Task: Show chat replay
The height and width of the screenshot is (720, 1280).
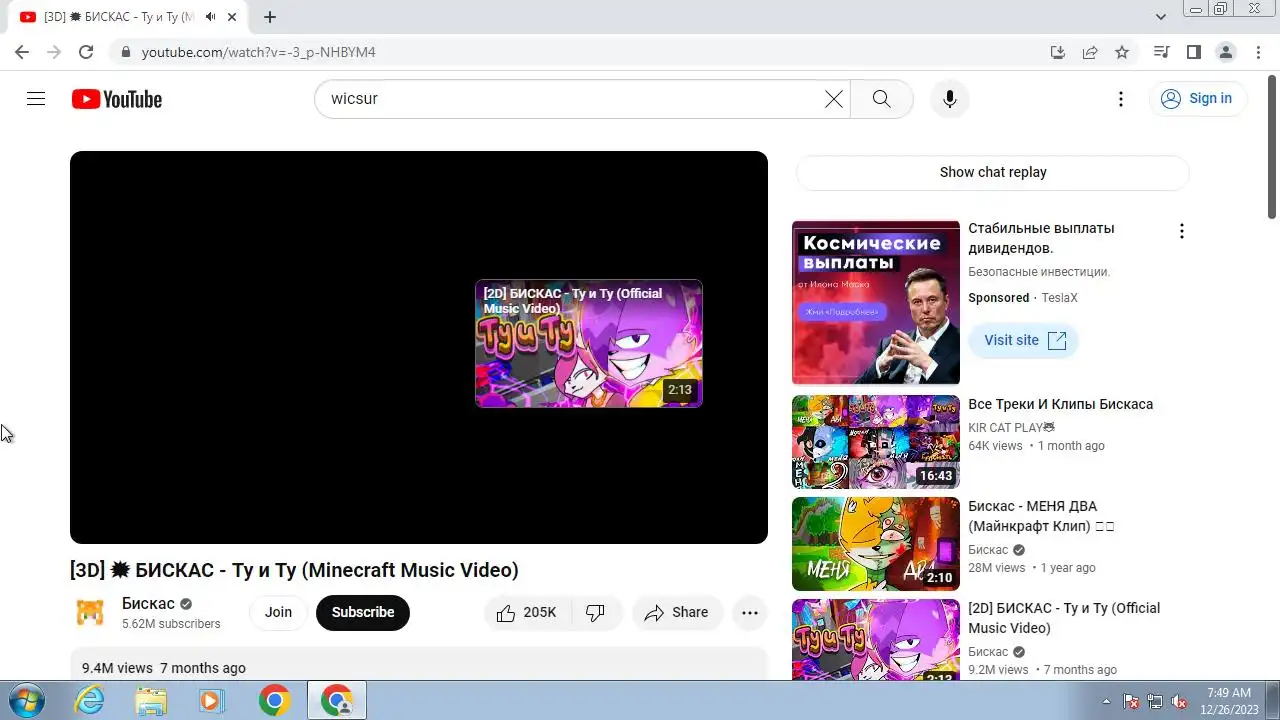Action: coord(993,172)
